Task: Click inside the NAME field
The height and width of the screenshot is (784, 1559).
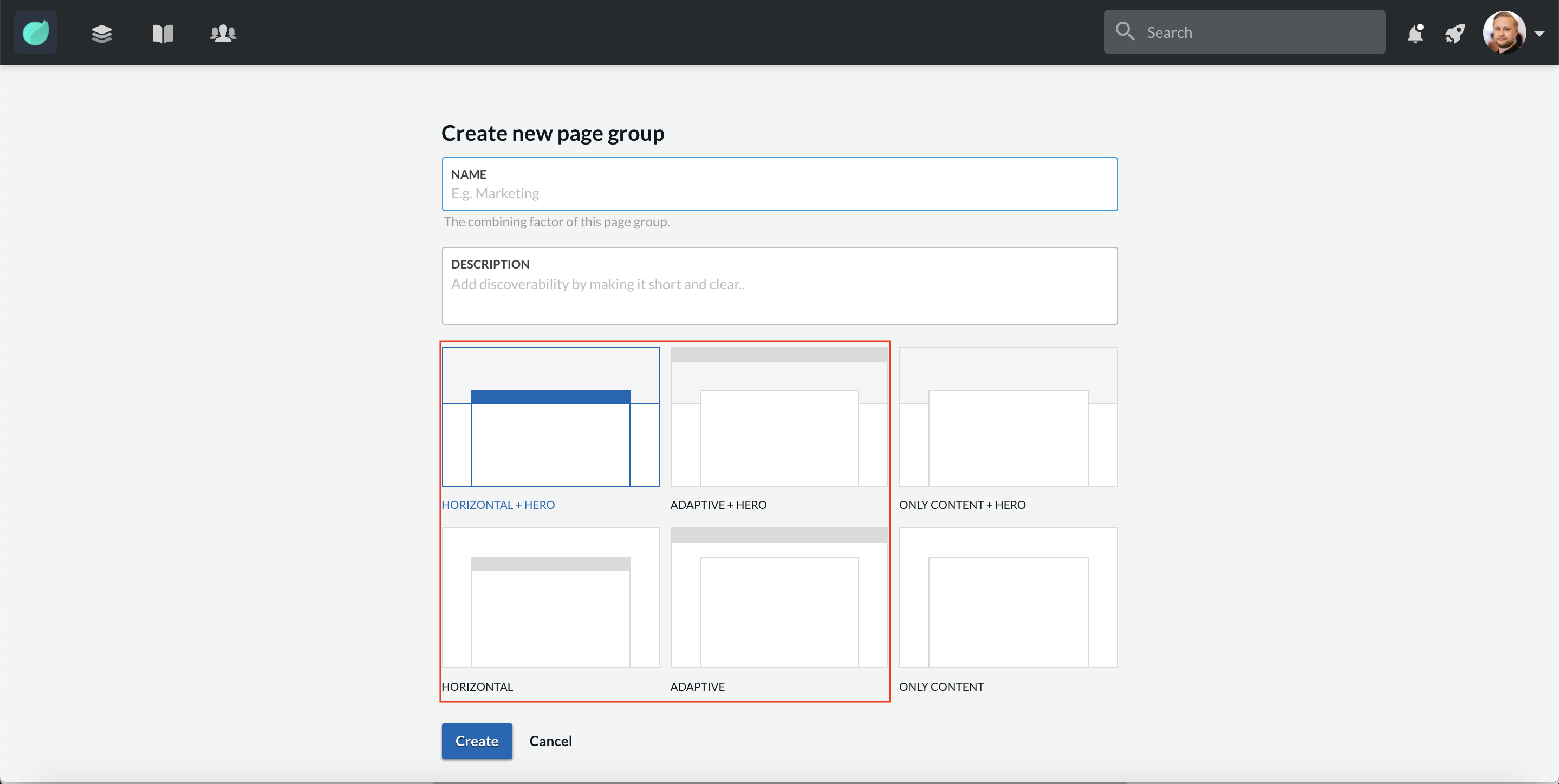Action: click(779, 193)
